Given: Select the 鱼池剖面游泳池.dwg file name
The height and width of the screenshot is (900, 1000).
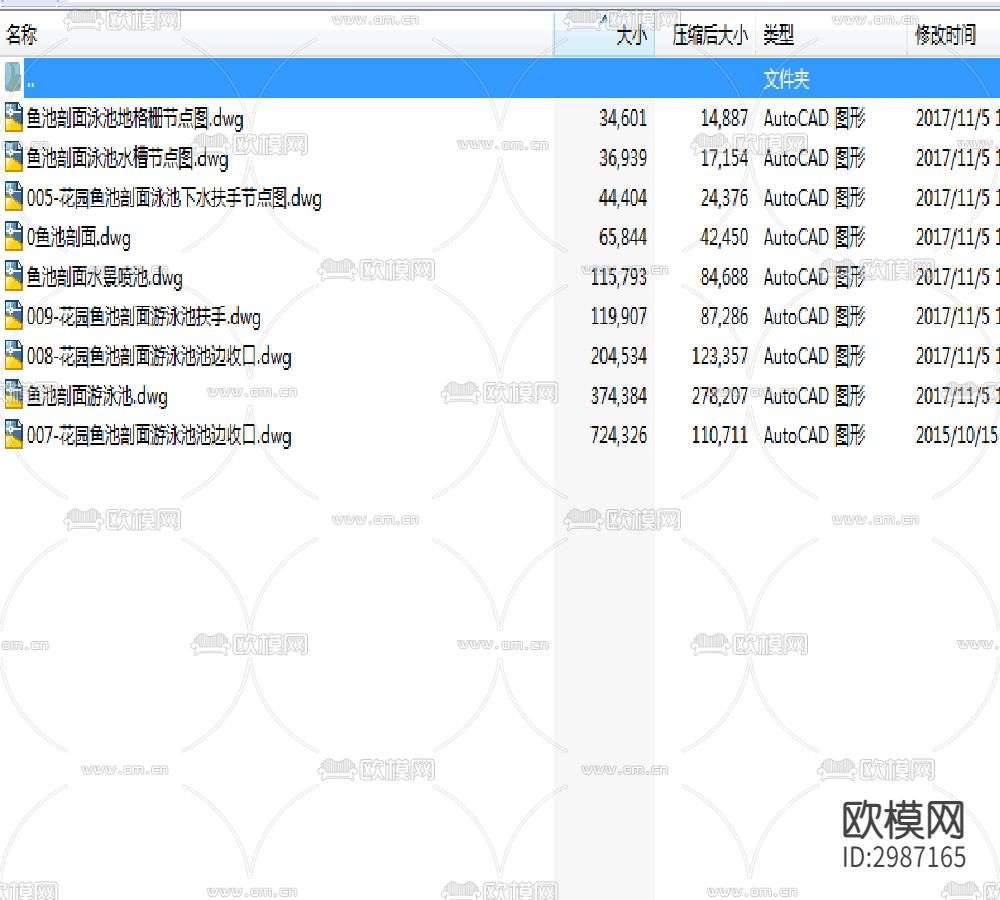Looking at the screenshot, I should click(97, 396).
